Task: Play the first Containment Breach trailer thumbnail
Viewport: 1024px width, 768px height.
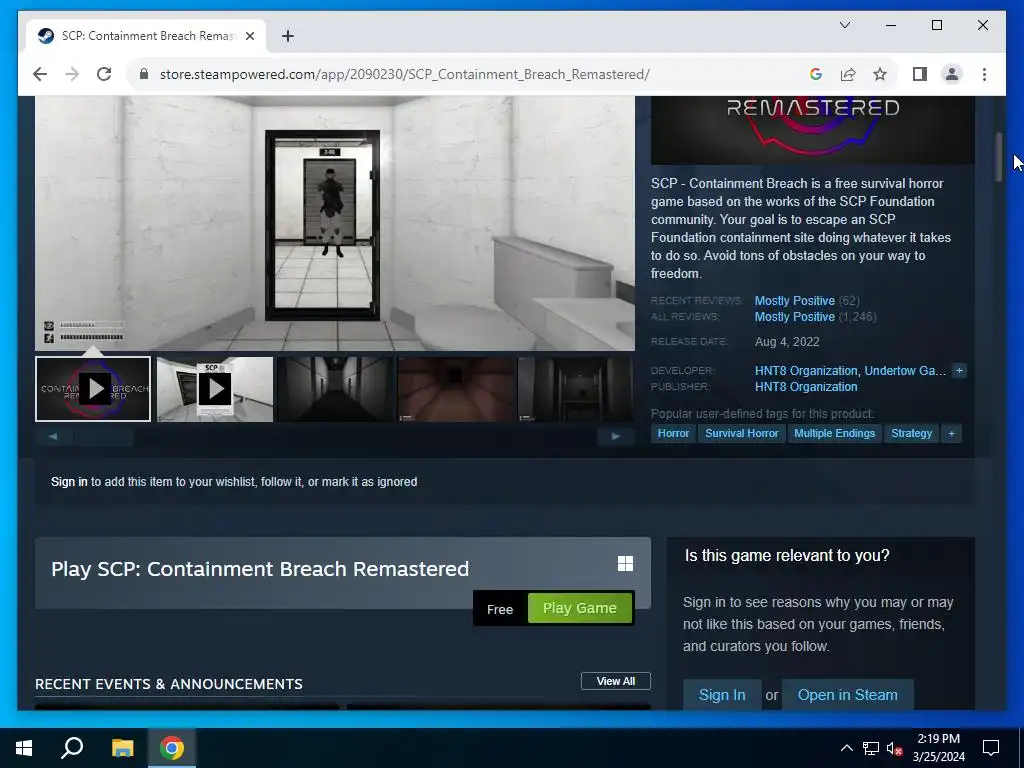Action: point(93,389)
